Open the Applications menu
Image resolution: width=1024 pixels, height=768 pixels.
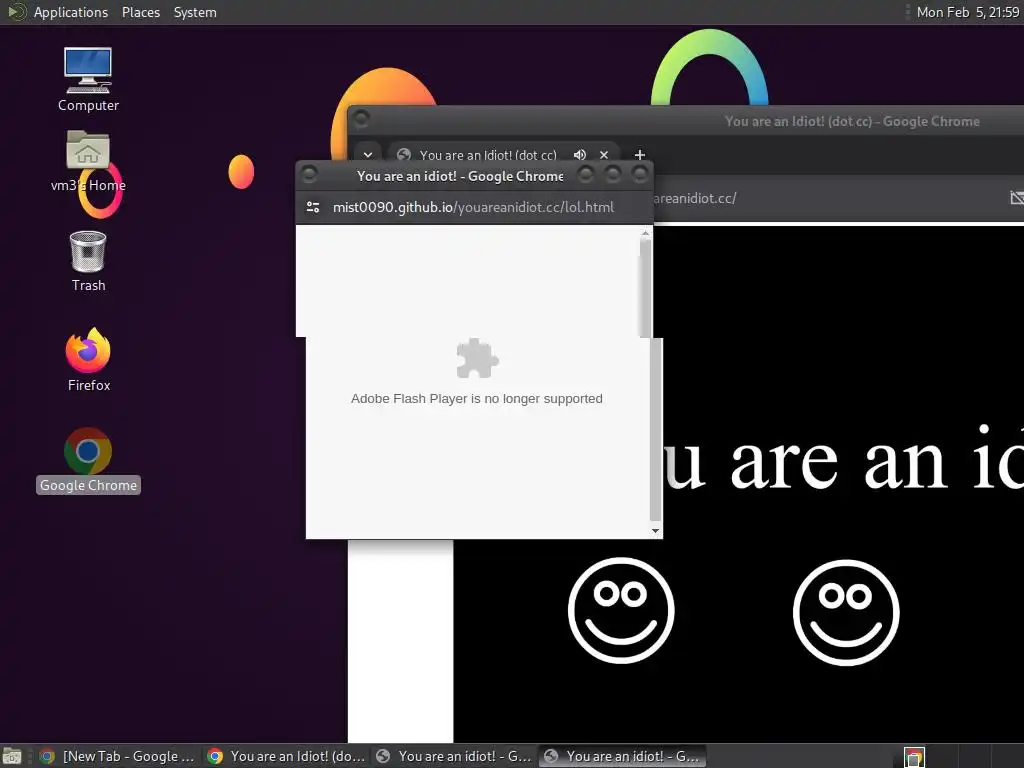(71, 12)
